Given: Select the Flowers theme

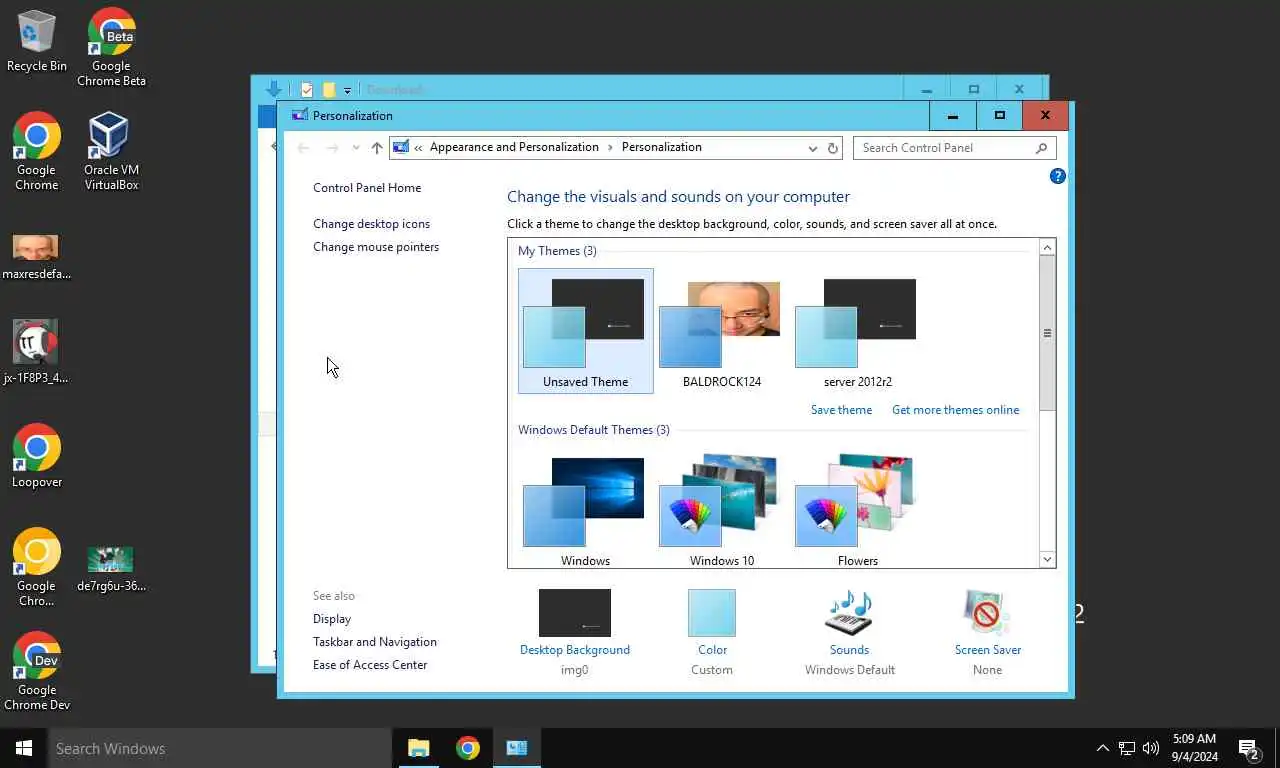Looking at the screenshot, I should click(x=858, y=510).
